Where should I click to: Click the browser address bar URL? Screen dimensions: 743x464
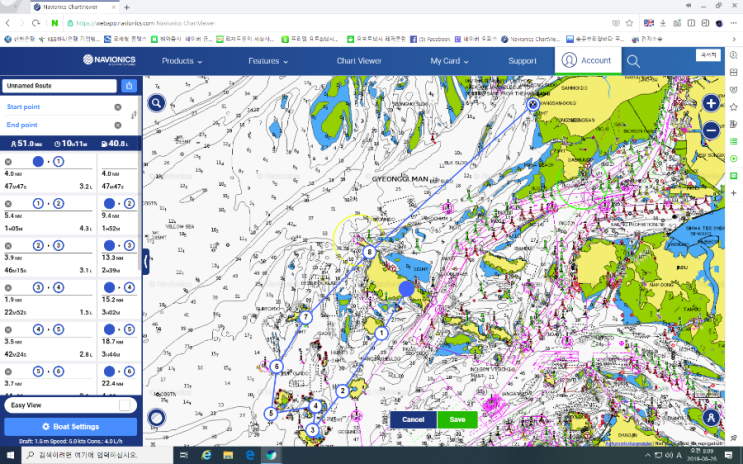coord(145,23)
